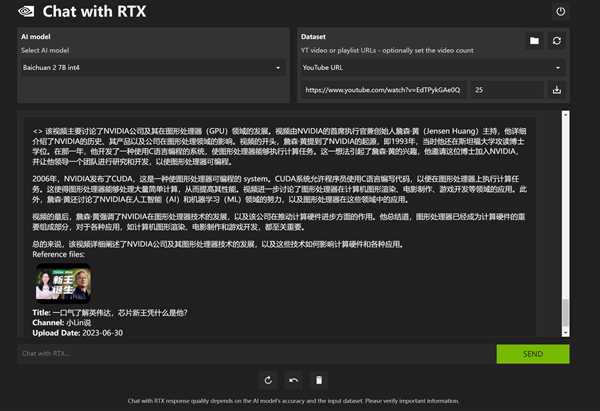Click the NVIDIA logo icon
Image resolution: width=600 pixels, height=411 pixels.
tap(26, 11)
